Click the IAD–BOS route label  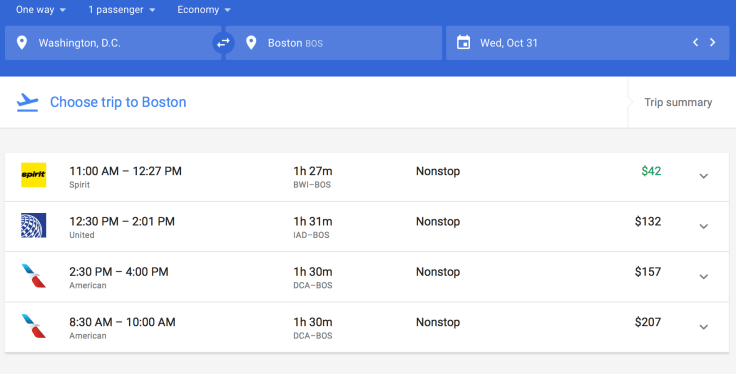tap(311, 235)
